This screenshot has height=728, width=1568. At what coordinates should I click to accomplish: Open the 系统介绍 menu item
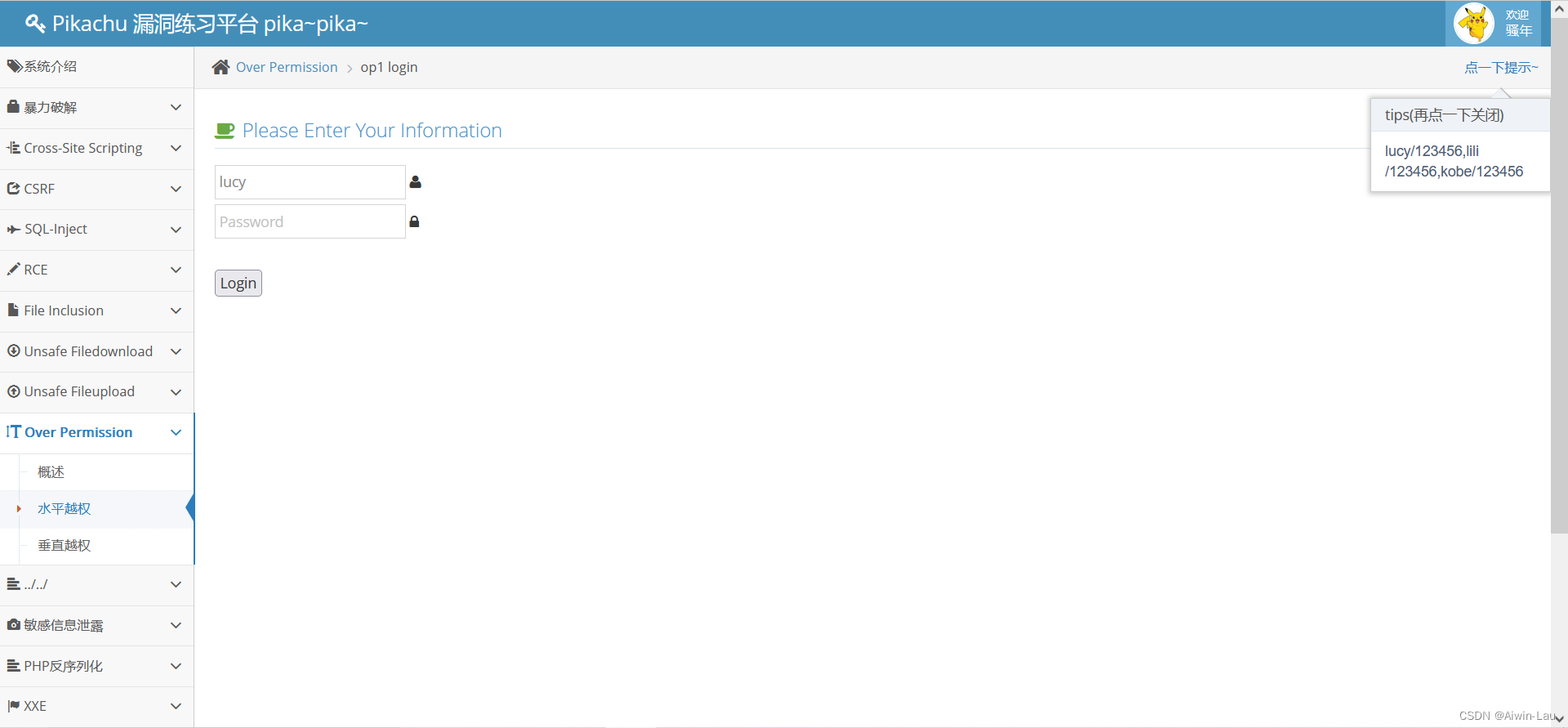(x=96, y=67)
